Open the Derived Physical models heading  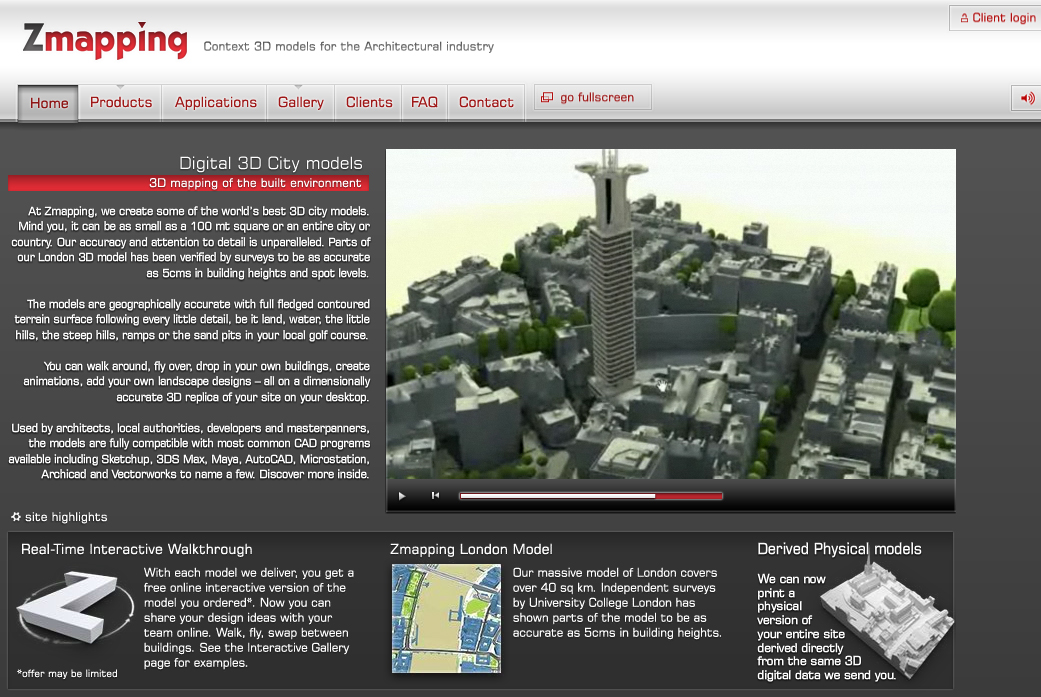pyautogui.click(x=839, y=549)
